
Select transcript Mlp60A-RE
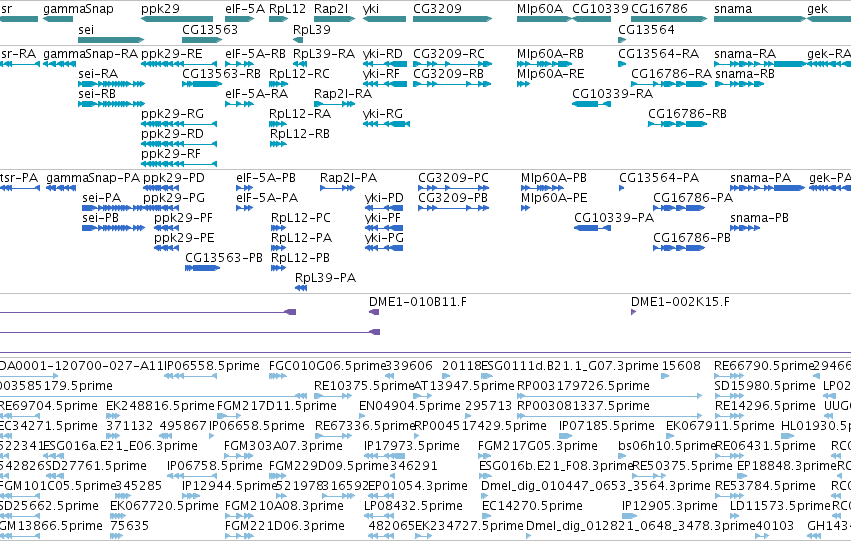coord(550,74)
